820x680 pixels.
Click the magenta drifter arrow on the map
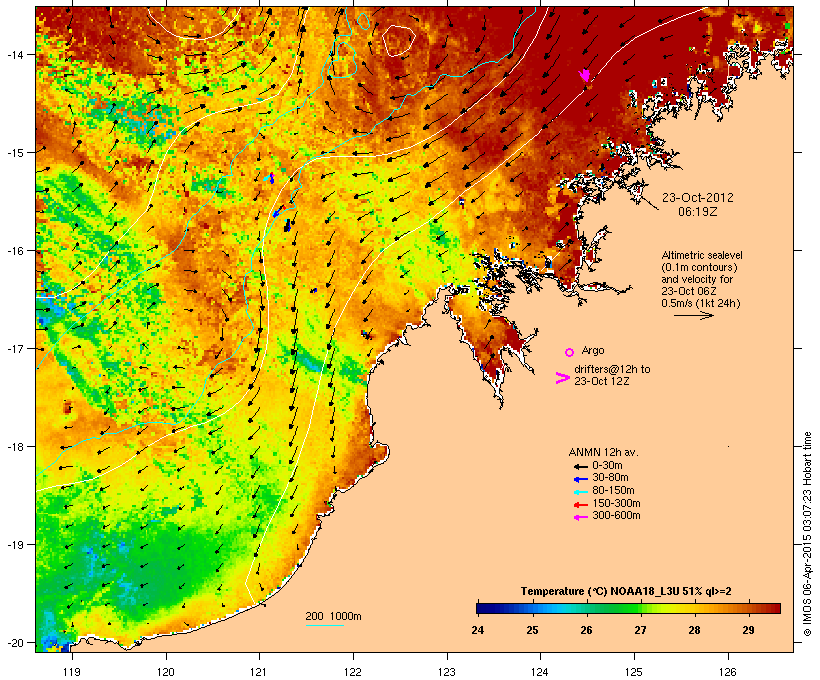(x=585, y=75)
